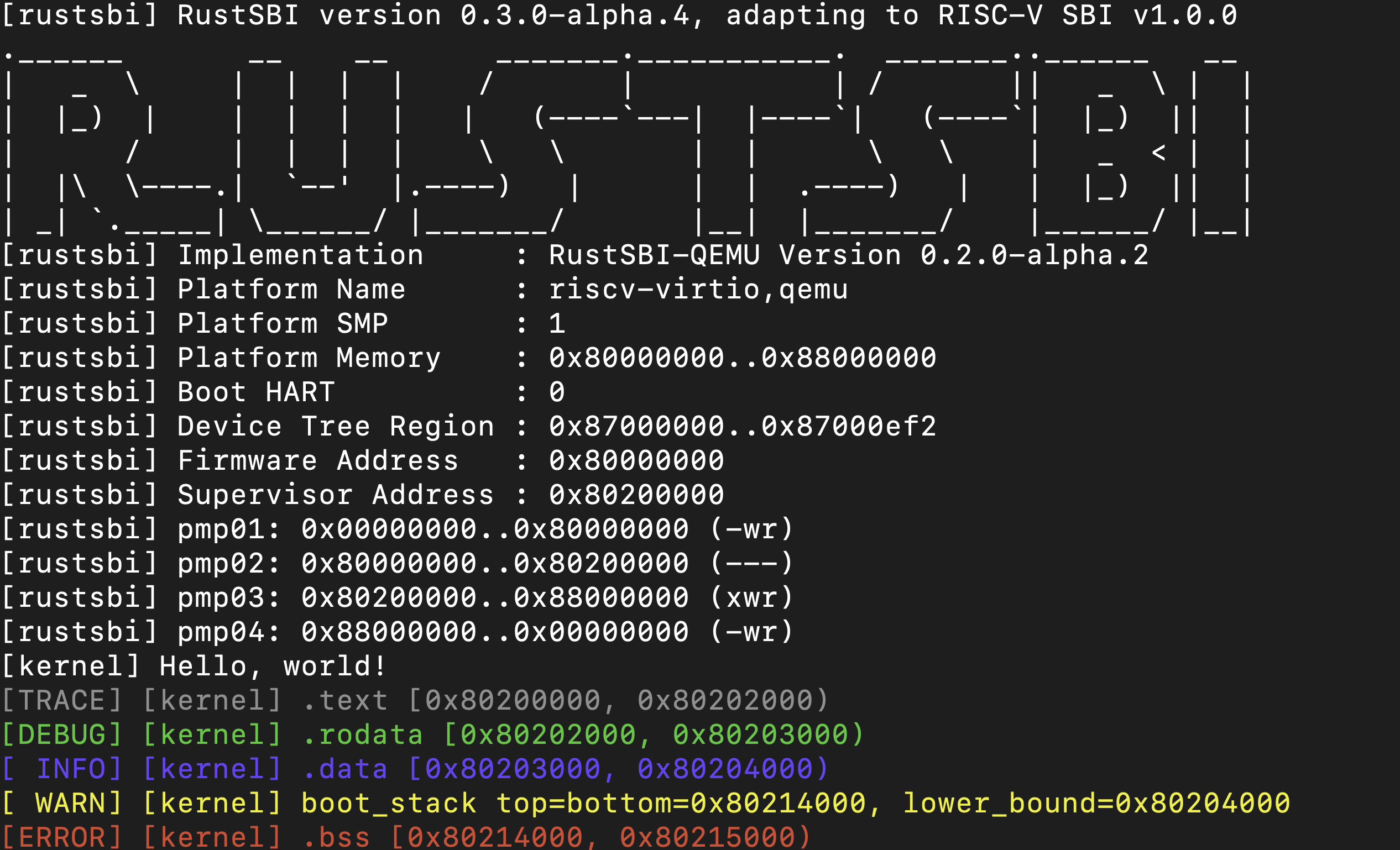Select the pmp02 range line

coord(398,563)
